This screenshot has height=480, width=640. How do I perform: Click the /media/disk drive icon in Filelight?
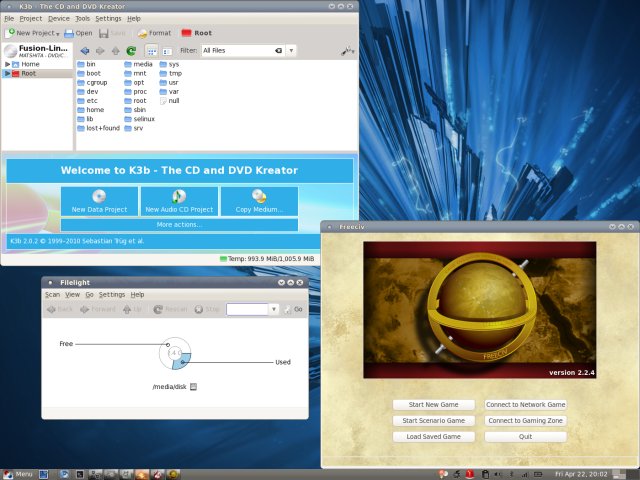click(x=193, y=387)
